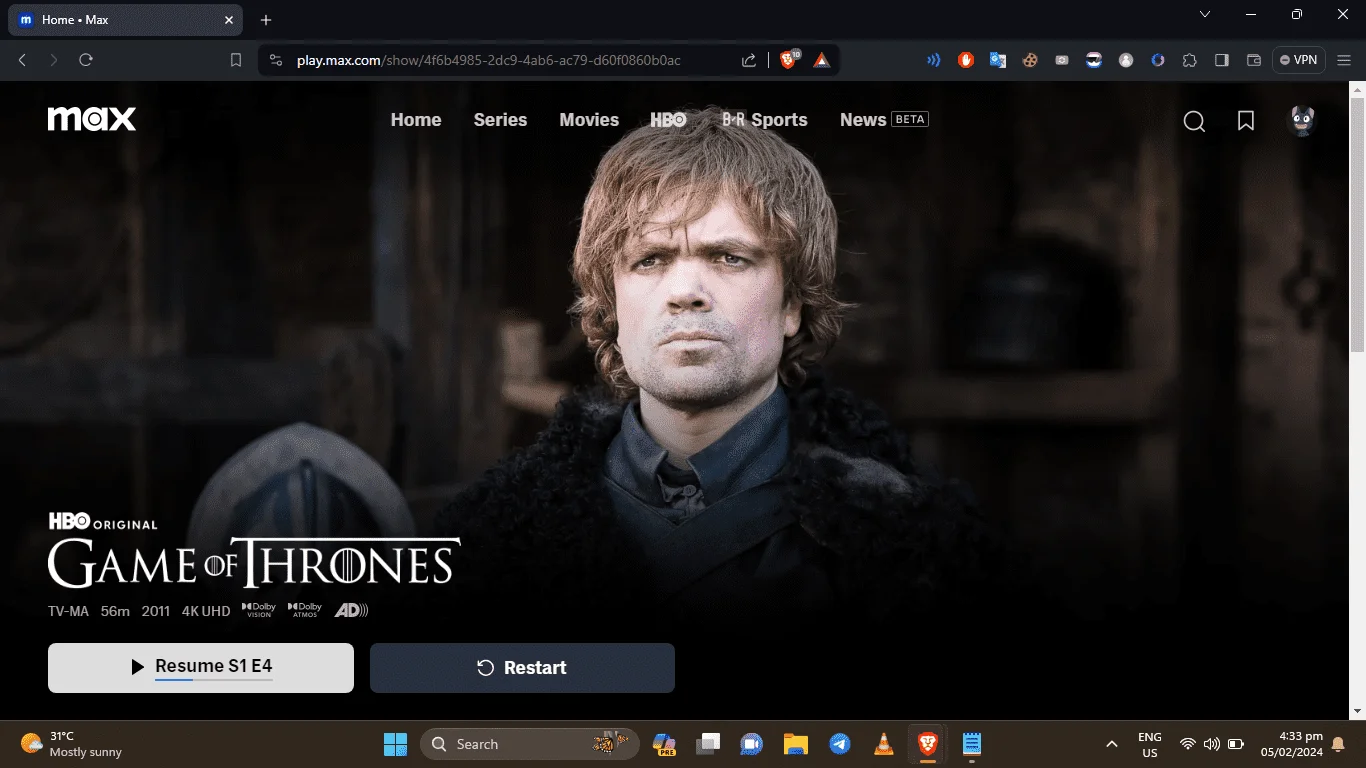Open VLC media player from taskbar

pyautogui.click(x=884, y=744)
